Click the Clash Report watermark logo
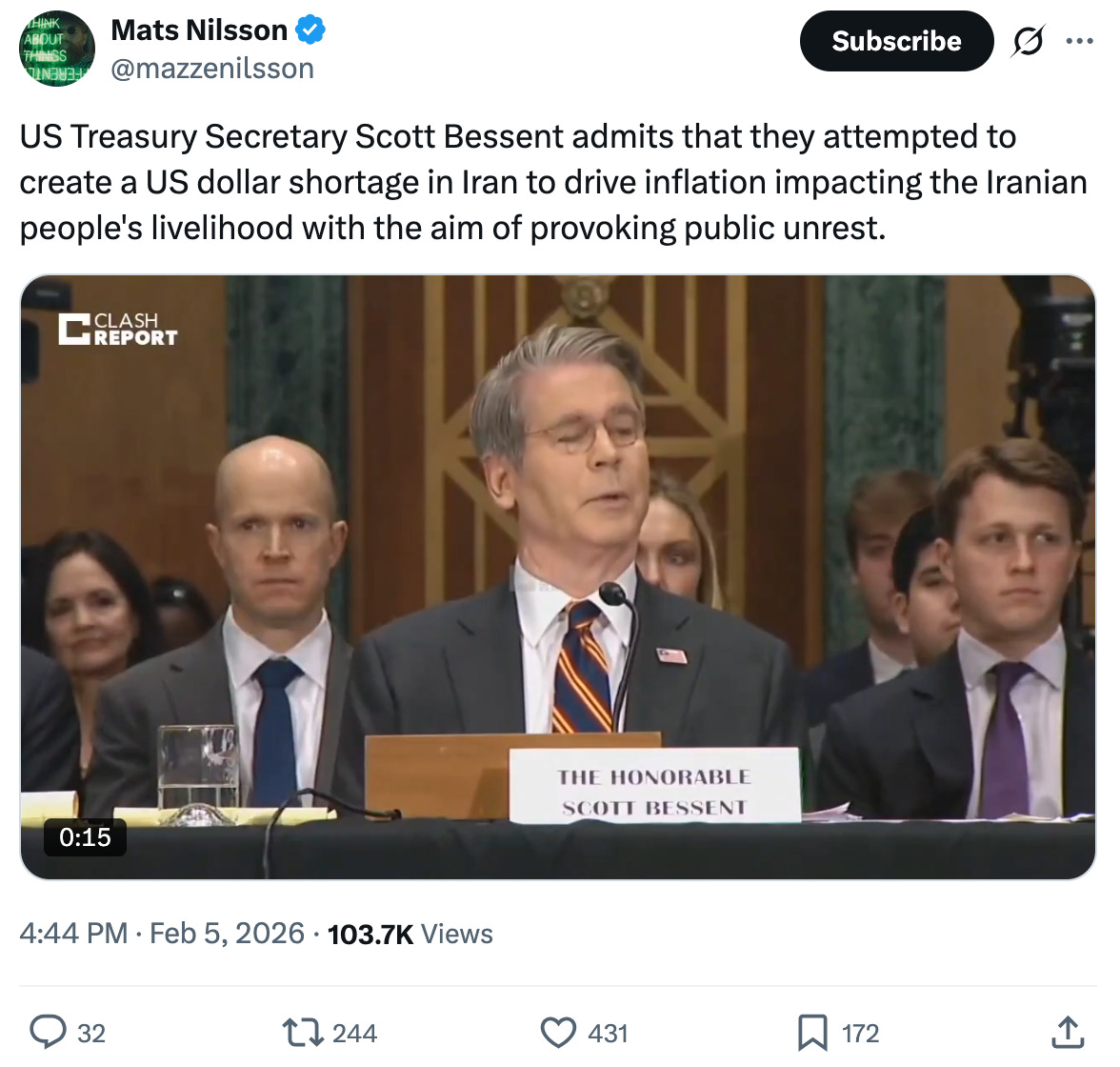The width and height of the screenshot is (1120, 1067). (x=118, y=330)
